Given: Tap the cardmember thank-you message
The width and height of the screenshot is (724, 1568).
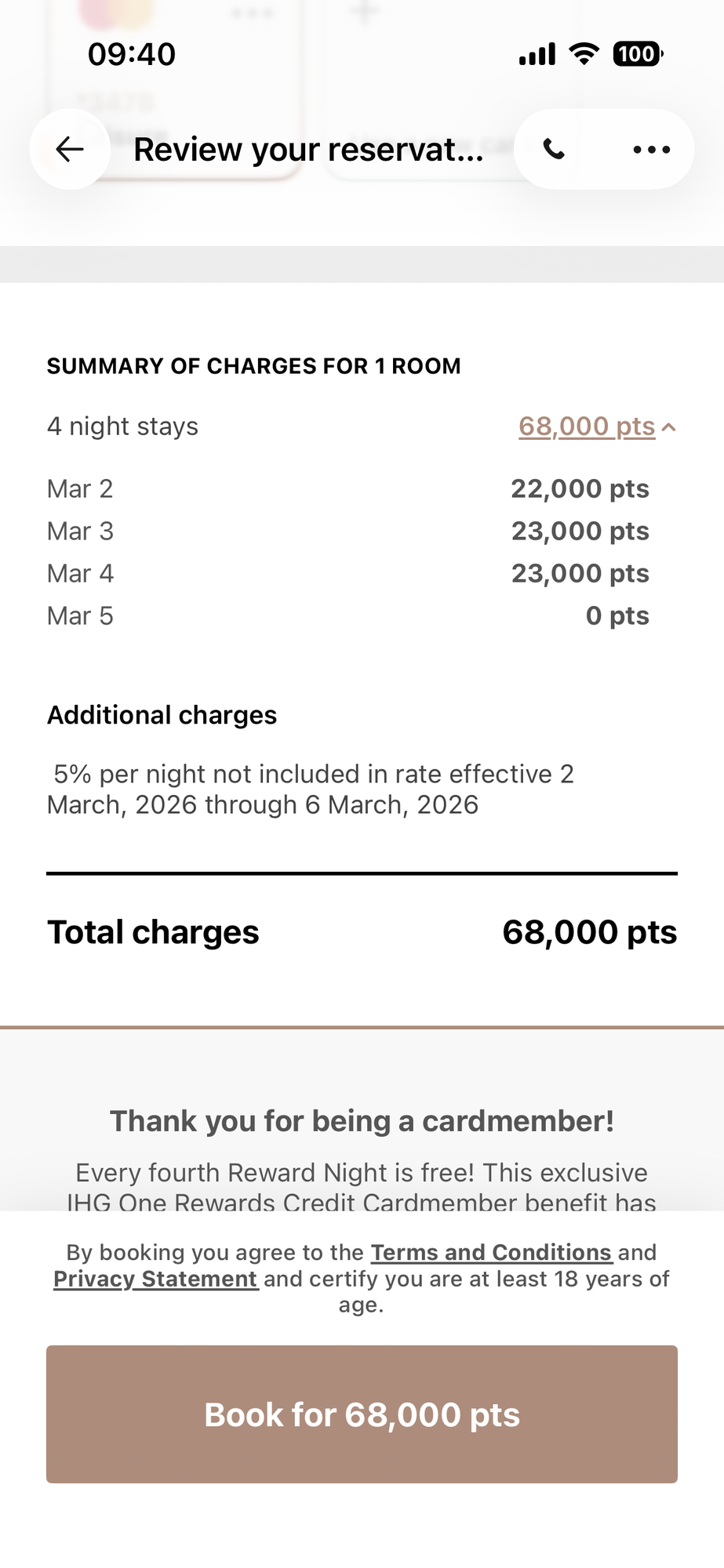Looking at the screenshot, I should (x=362, y=1121).
